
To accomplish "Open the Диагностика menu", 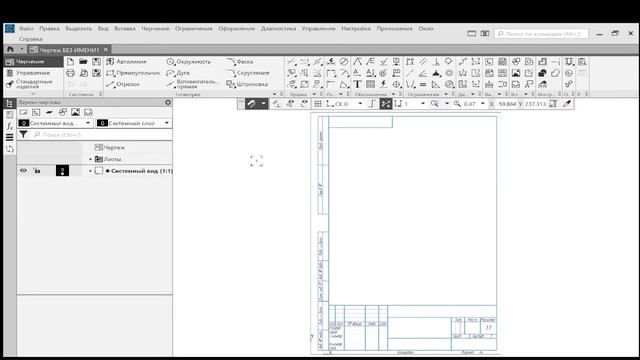I will click(x=278, y=29).
